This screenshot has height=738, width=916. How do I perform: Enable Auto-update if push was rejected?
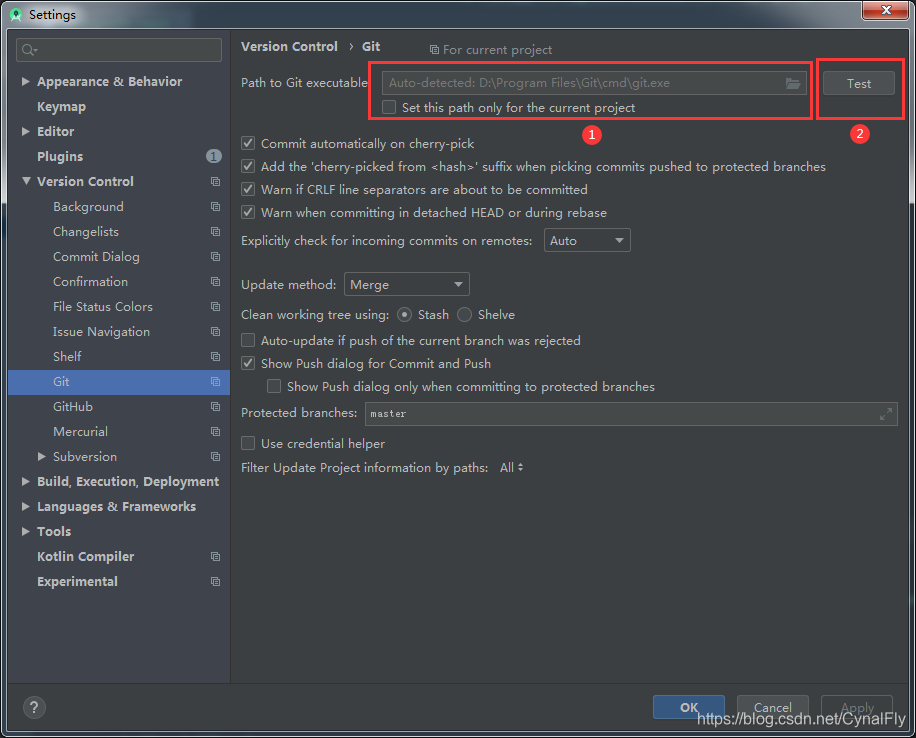(248, 341)
